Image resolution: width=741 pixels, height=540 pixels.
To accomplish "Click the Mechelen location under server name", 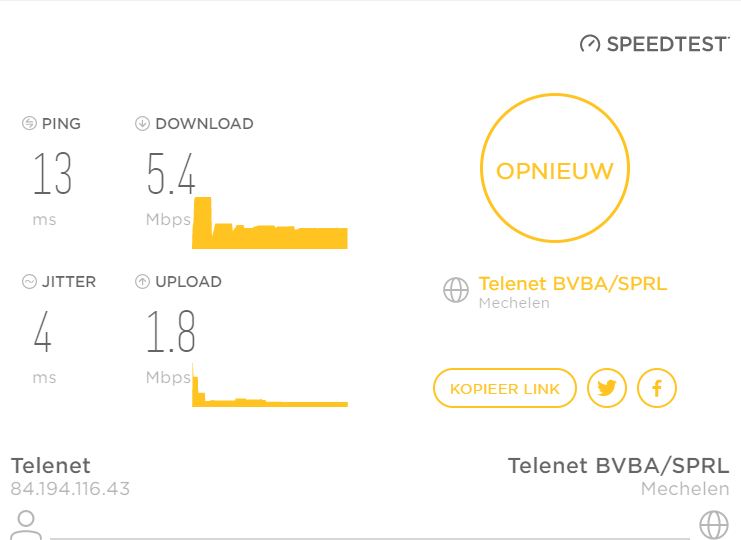I will (514, 303).
